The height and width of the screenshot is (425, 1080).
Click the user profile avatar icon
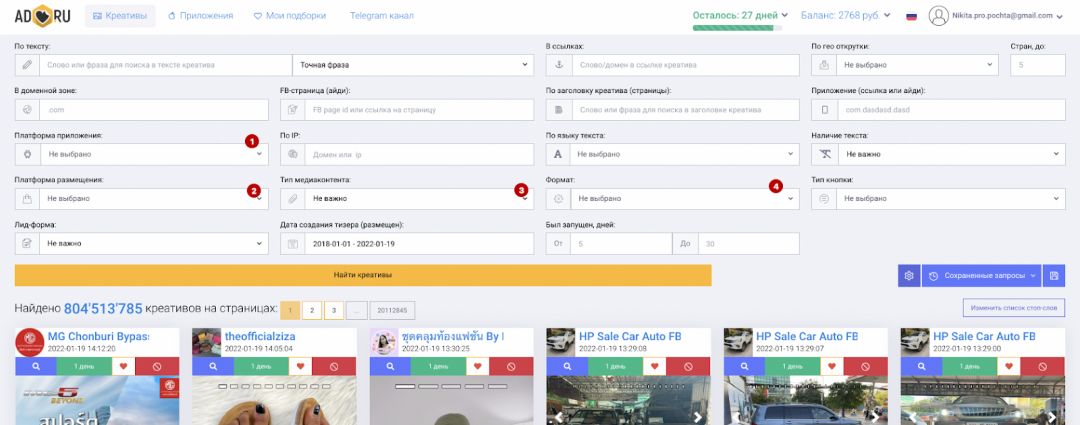click(938, 16)
